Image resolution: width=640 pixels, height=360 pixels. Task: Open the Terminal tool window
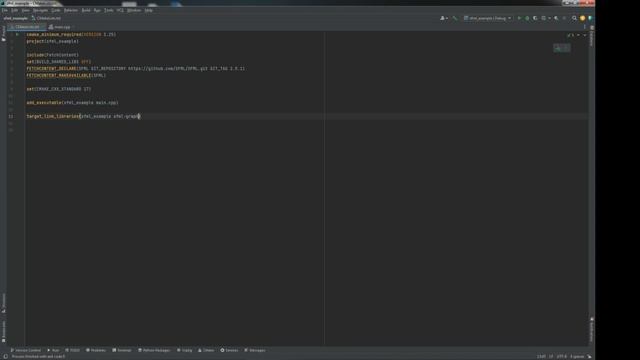(122, 350)
